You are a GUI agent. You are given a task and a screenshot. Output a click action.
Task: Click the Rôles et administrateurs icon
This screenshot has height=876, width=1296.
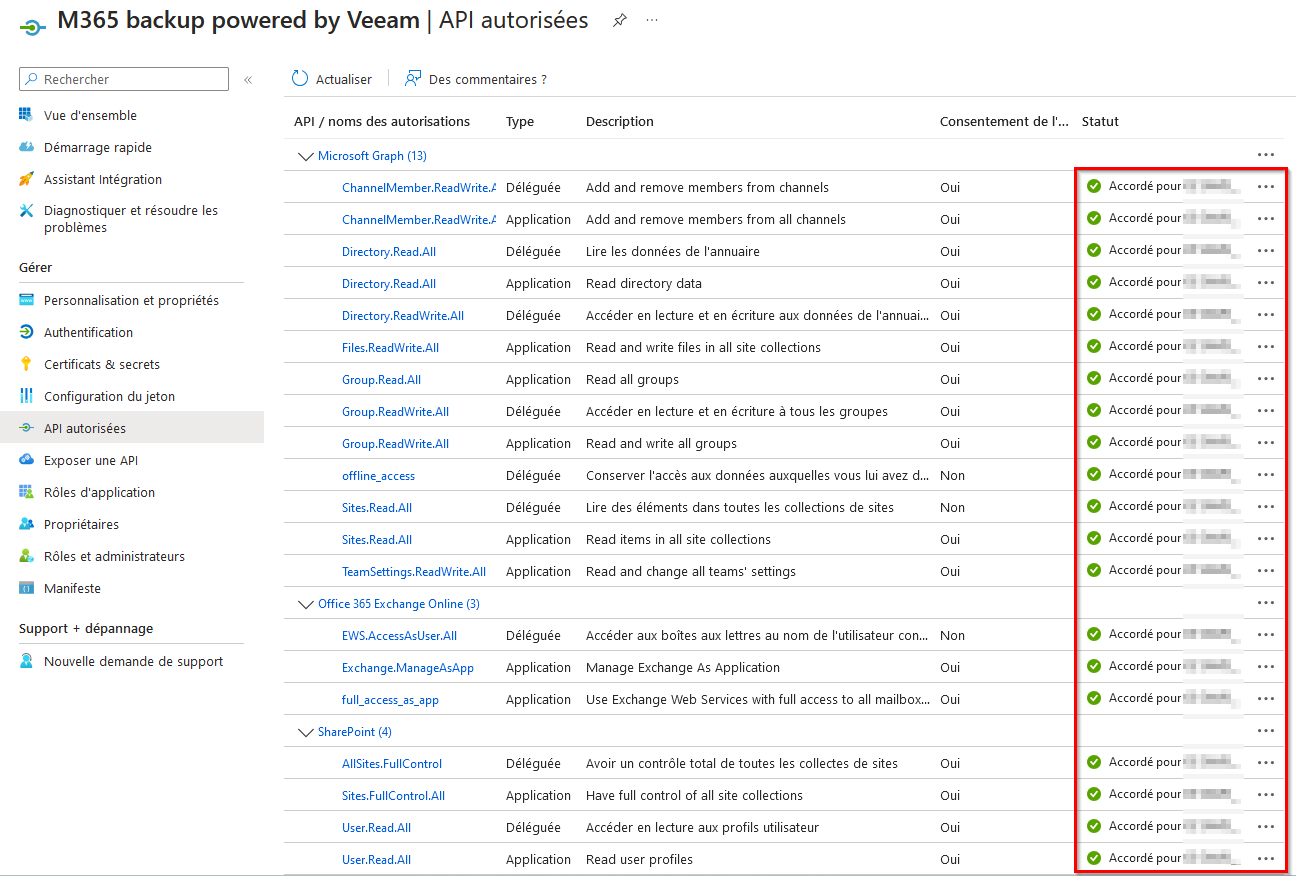click(26, 556)
